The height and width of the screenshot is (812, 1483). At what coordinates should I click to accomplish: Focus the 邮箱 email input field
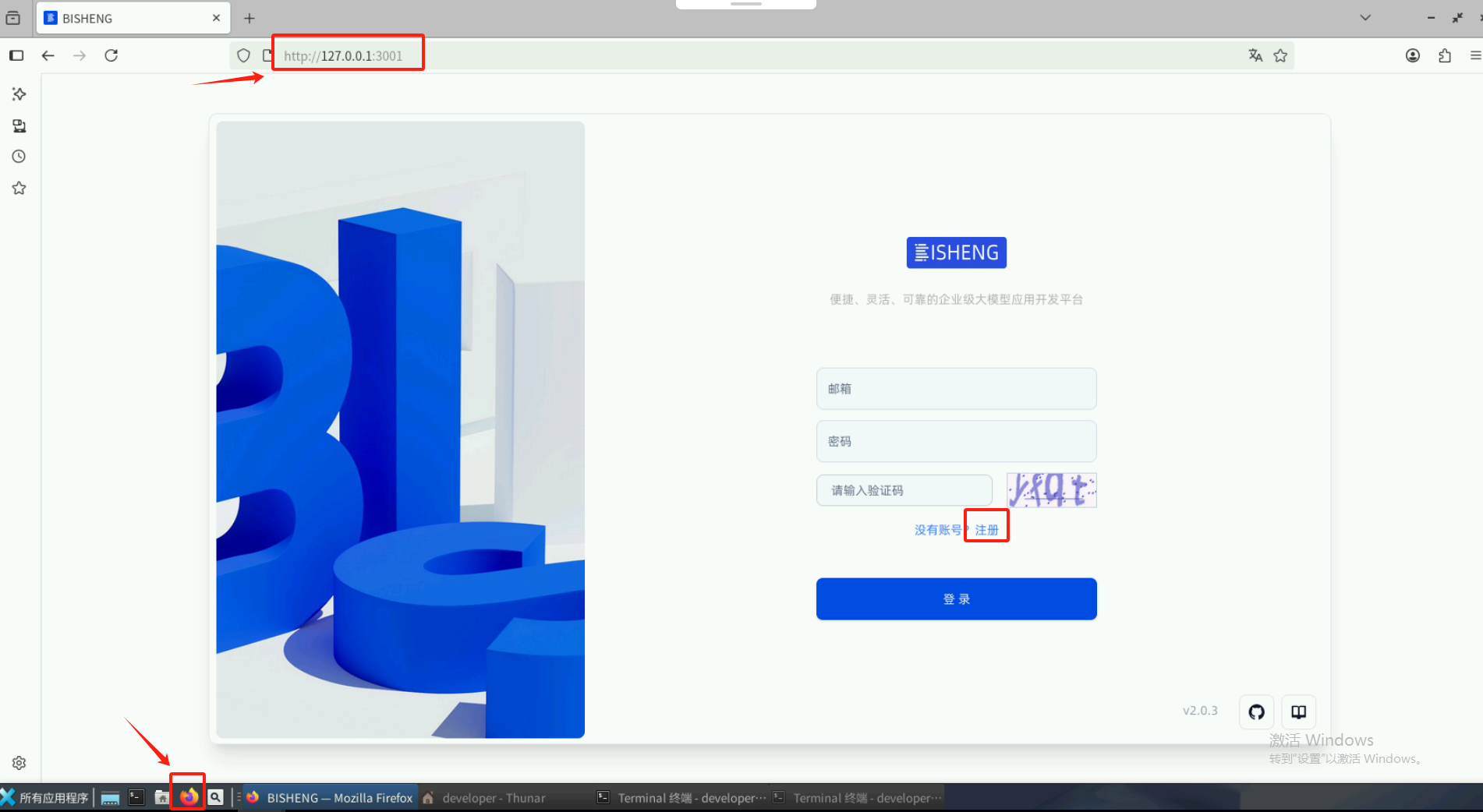tap(957, 389)
